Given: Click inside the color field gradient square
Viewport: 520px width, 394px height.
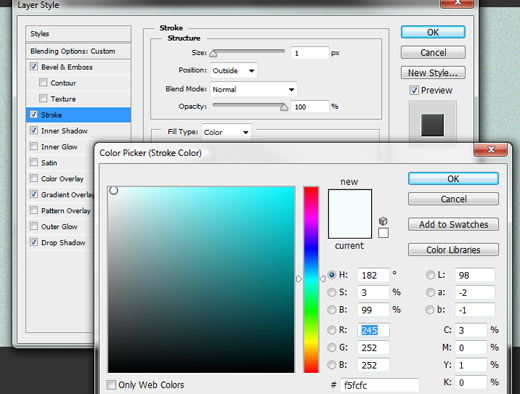Looking at the screenshot, I should [201, 280].
